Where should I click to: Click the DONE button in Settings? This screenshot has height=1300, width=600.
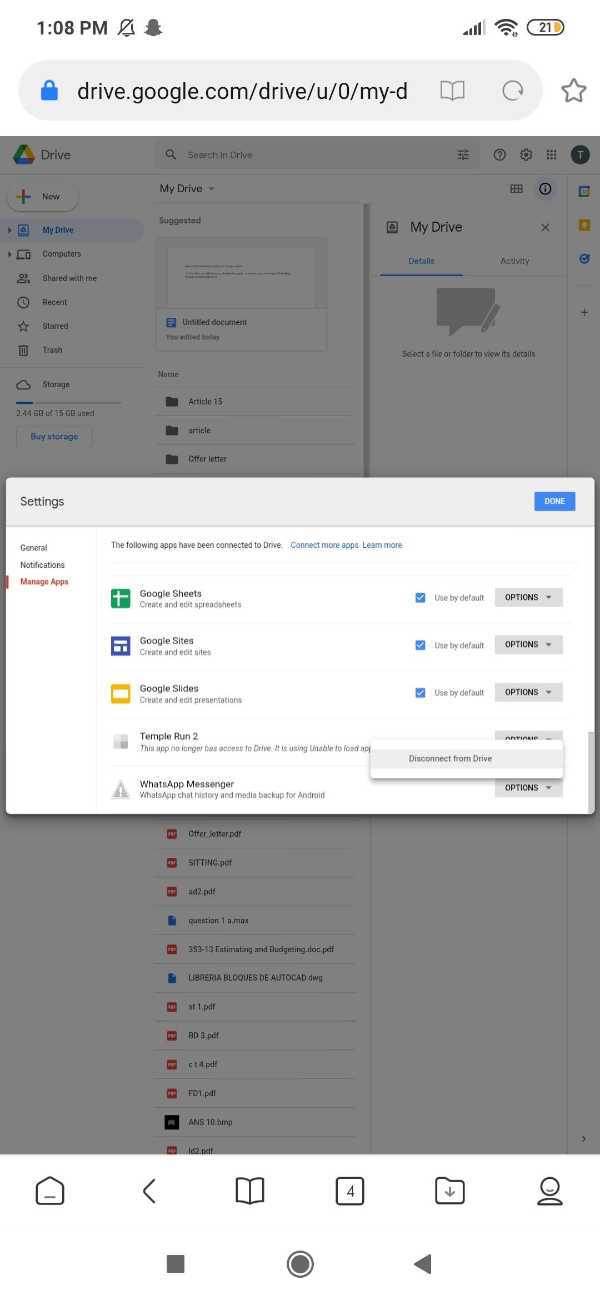(555, 501)
